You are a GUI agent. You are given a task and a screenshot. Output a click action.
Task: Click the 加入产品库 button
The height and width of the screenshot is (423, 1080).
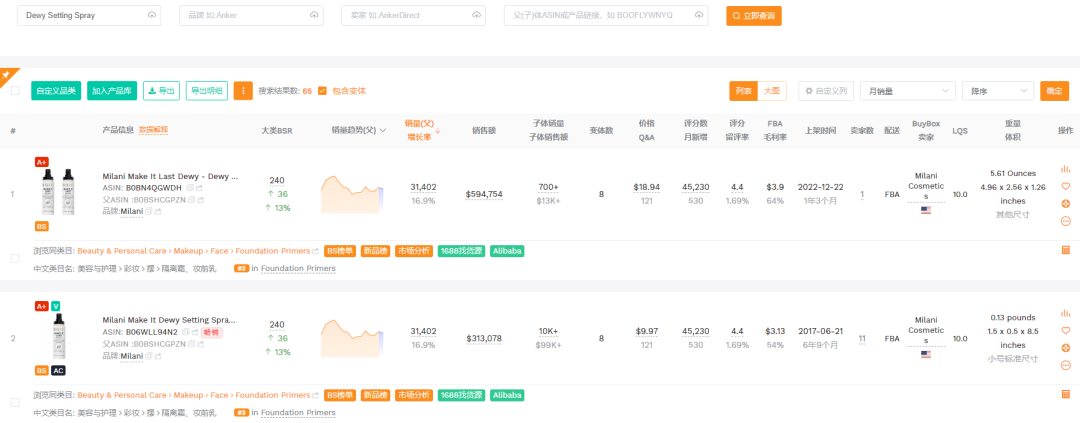(112, 91)
